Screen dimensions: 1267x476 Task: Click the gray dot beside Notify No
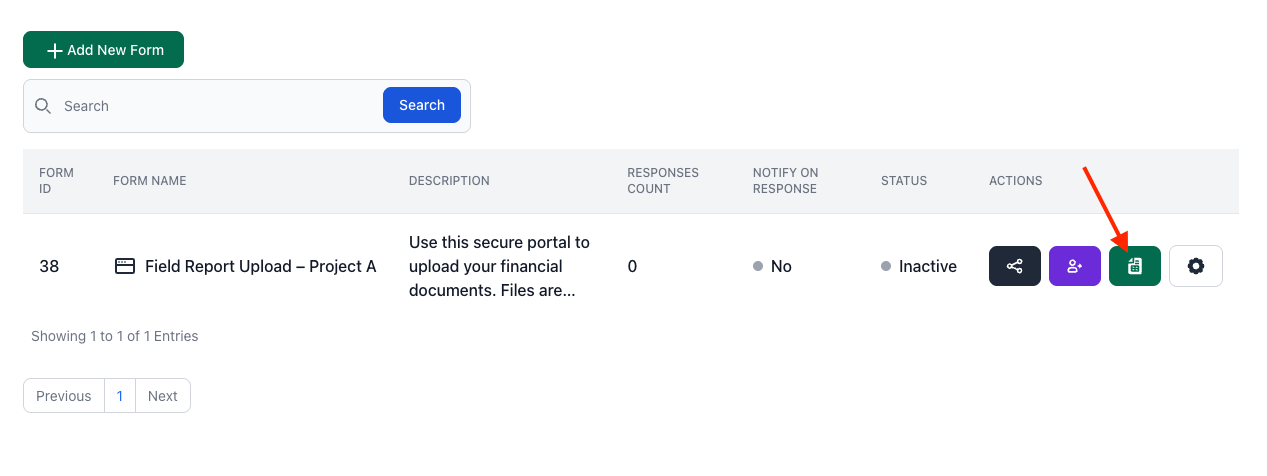point(758,267)
